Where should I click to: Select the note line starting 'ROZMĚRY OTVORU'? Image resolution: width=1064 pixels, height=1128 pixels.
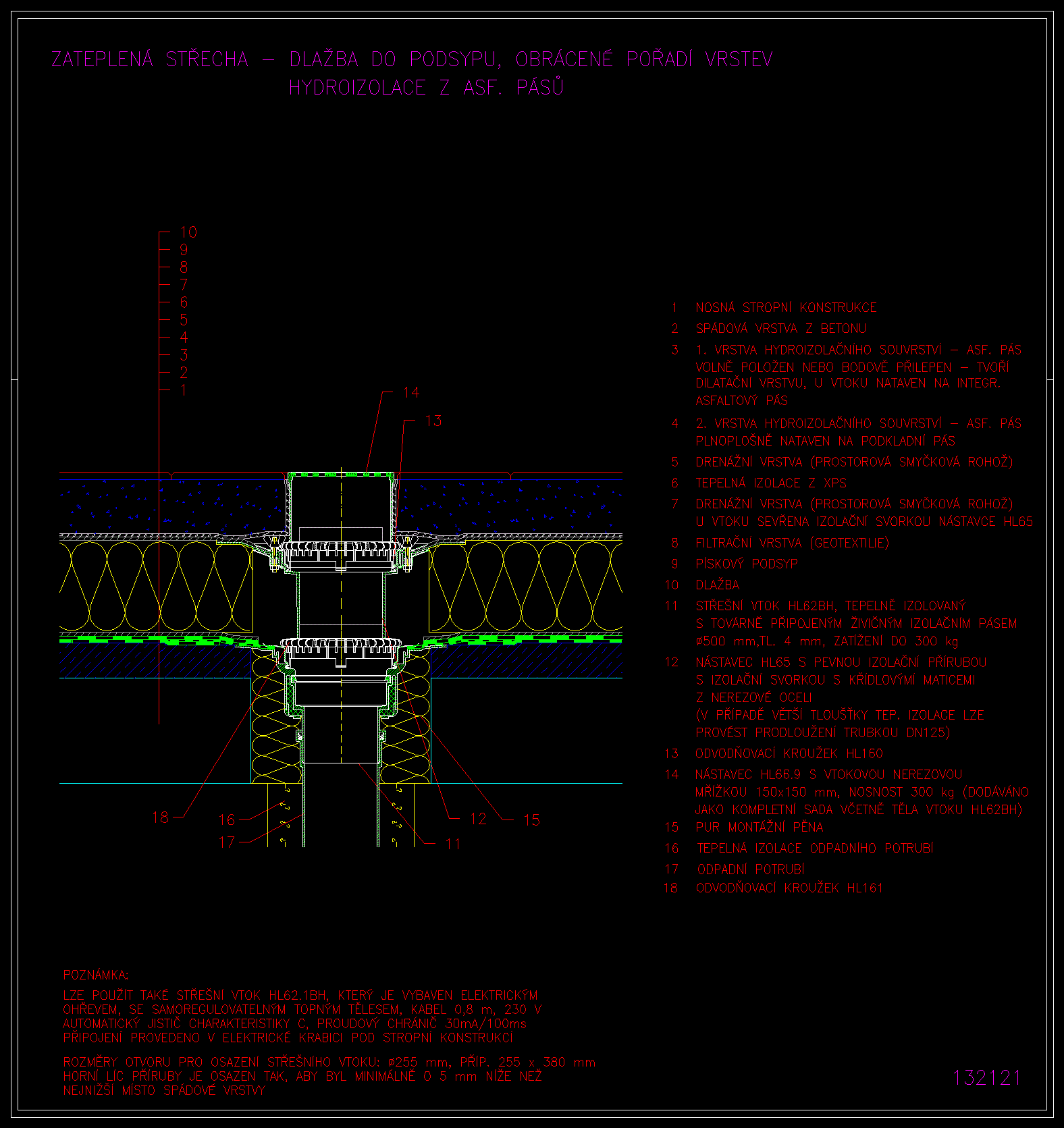point(329,1063)
